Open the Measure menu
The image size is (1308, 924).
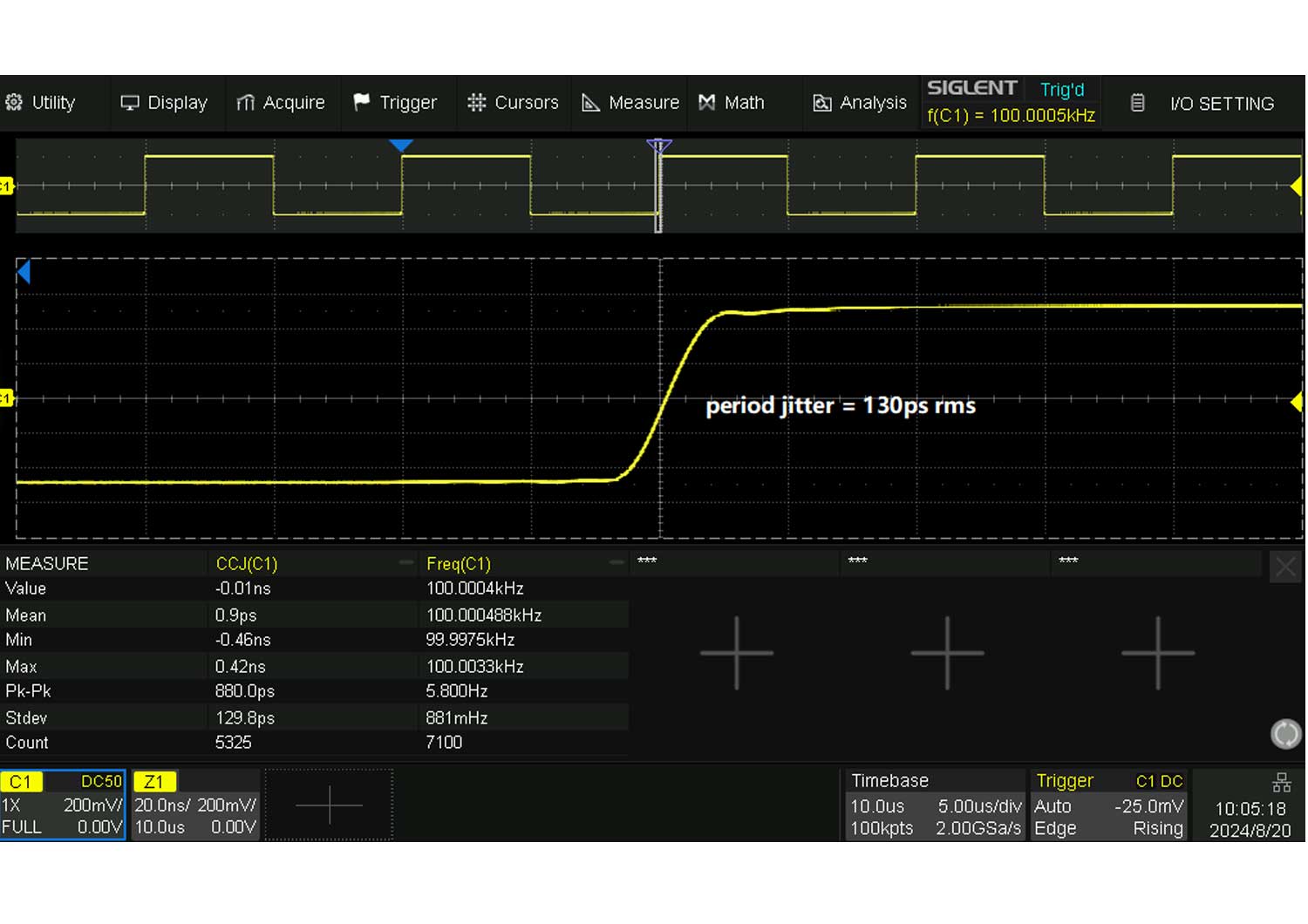[630, 103]
